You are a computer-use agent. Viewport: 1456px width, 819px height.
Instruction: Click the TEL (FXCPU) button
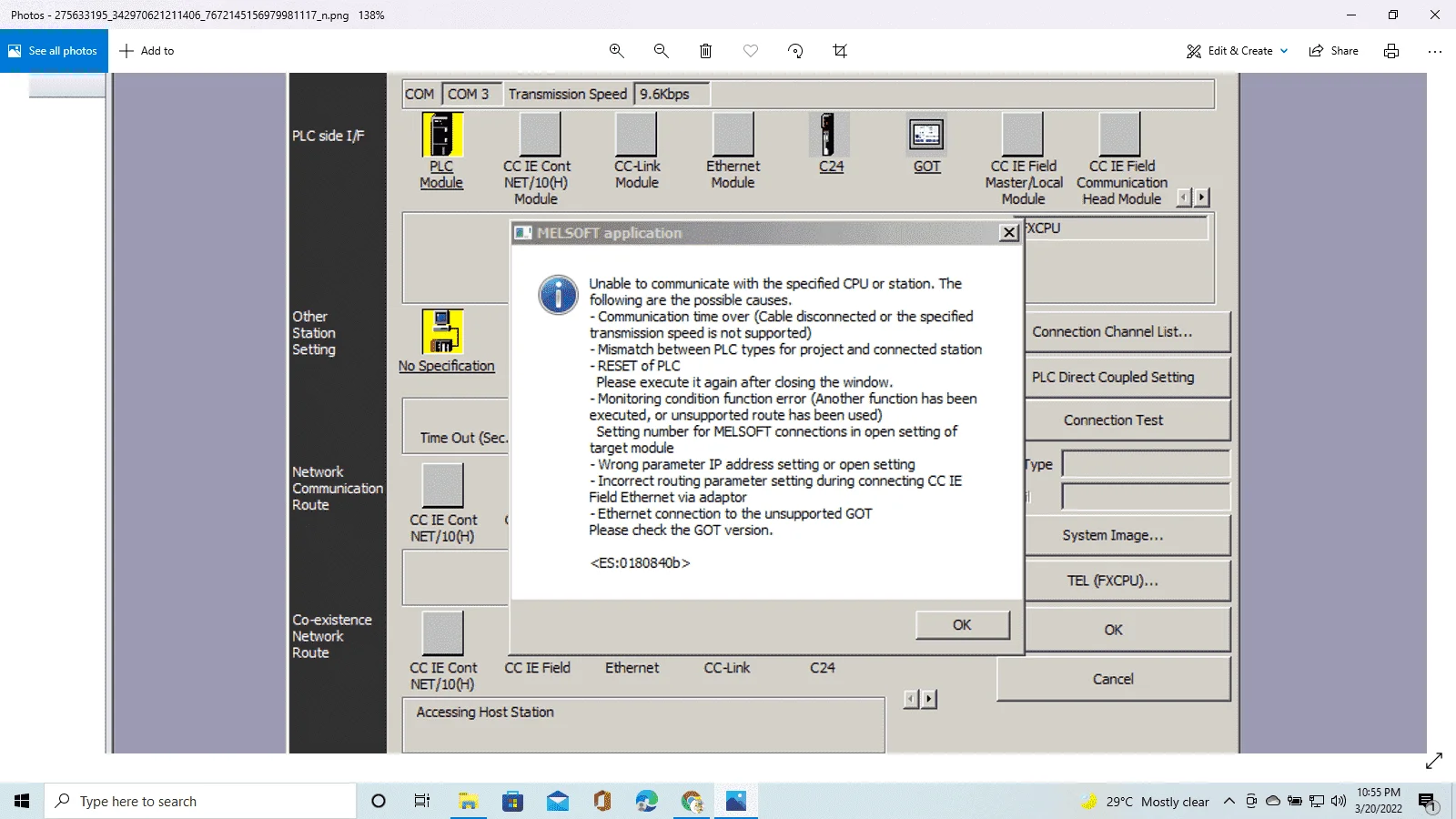(x=1127, y=581)
